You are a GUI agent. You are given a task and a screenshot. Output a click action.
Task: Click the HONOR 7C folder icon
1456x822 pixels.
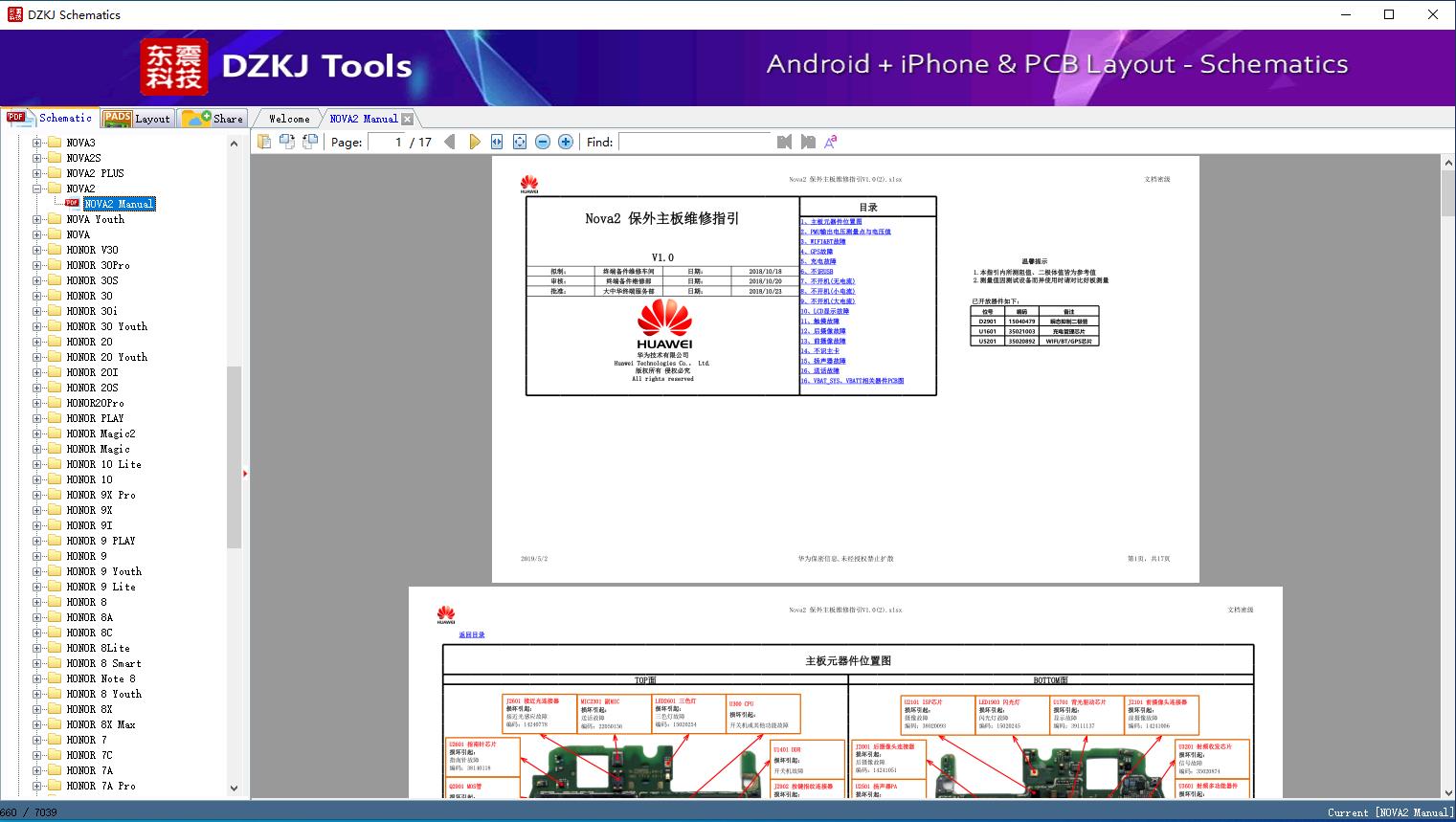[55, 755]
